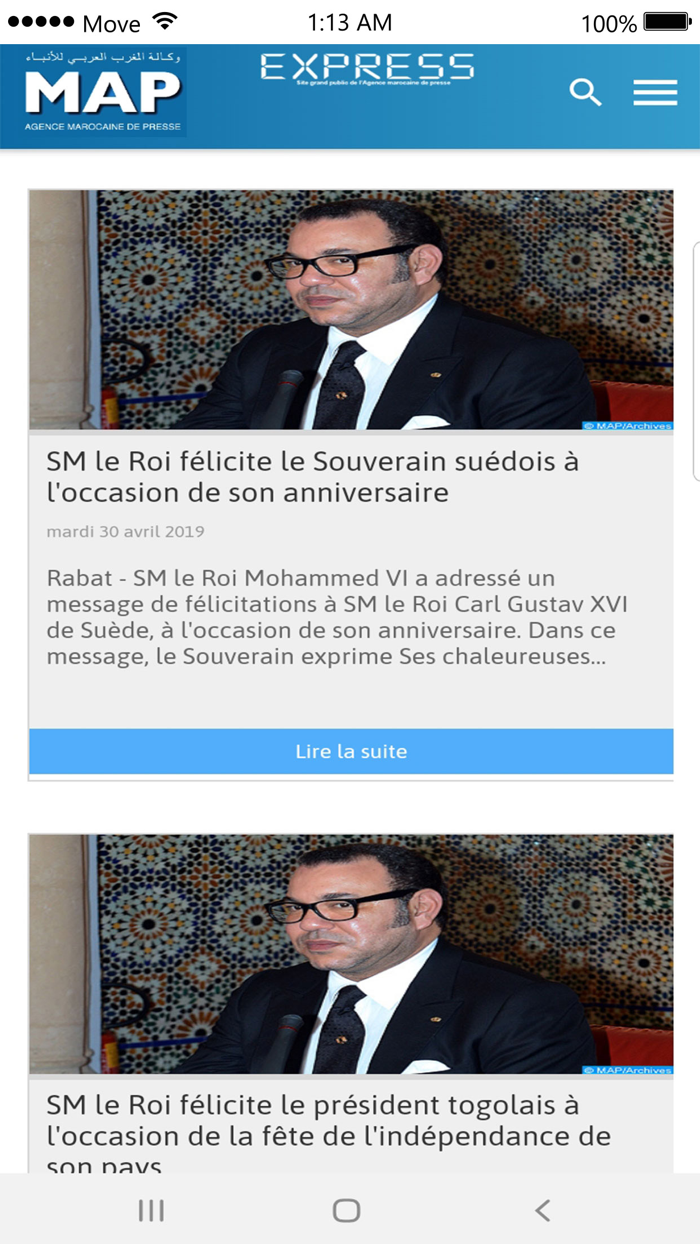Click the date mardi 30 avril 2019
Image resolution: width=700 pixels, height=1244 pixels.
[x=125, y=531]
